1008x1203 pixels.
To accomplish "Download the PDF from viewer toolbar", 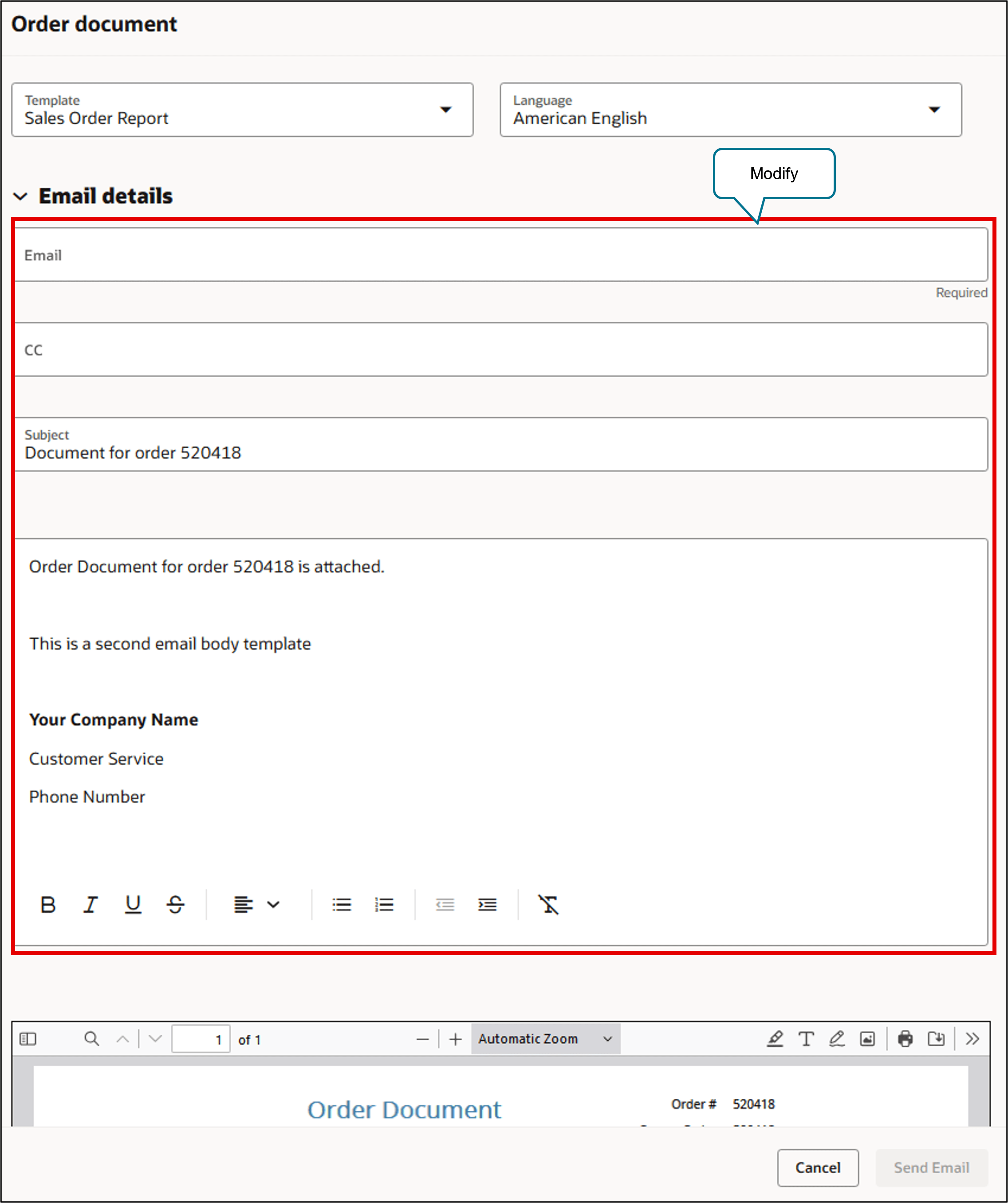I will [936, 1038].
